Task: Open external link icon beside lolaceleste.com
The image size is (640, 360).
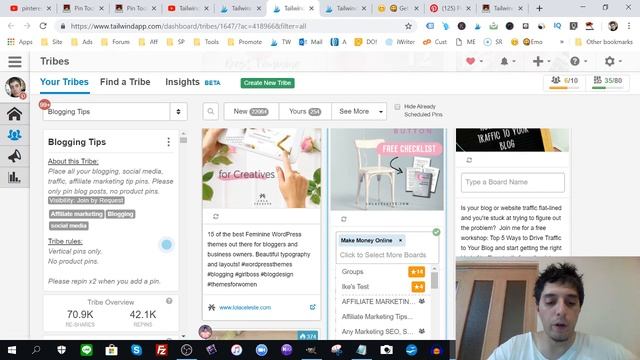Action: click(313, 307)
